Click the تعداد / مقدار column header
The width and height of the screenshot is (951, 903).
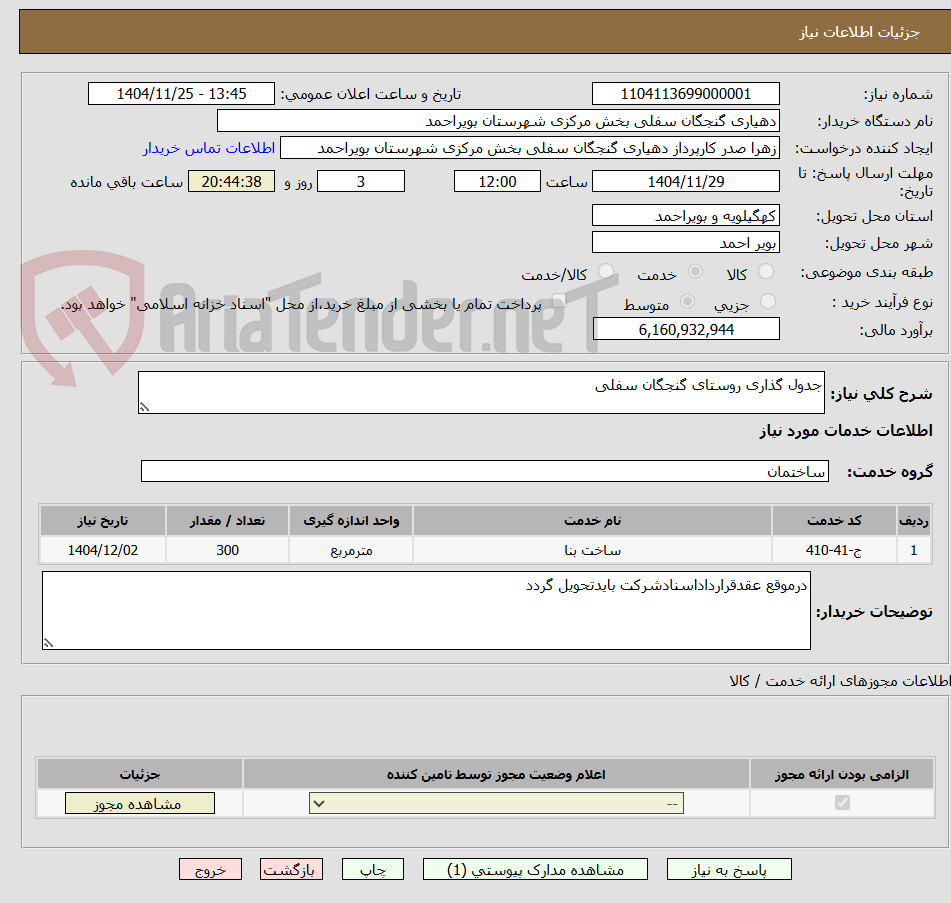(227, 520)
